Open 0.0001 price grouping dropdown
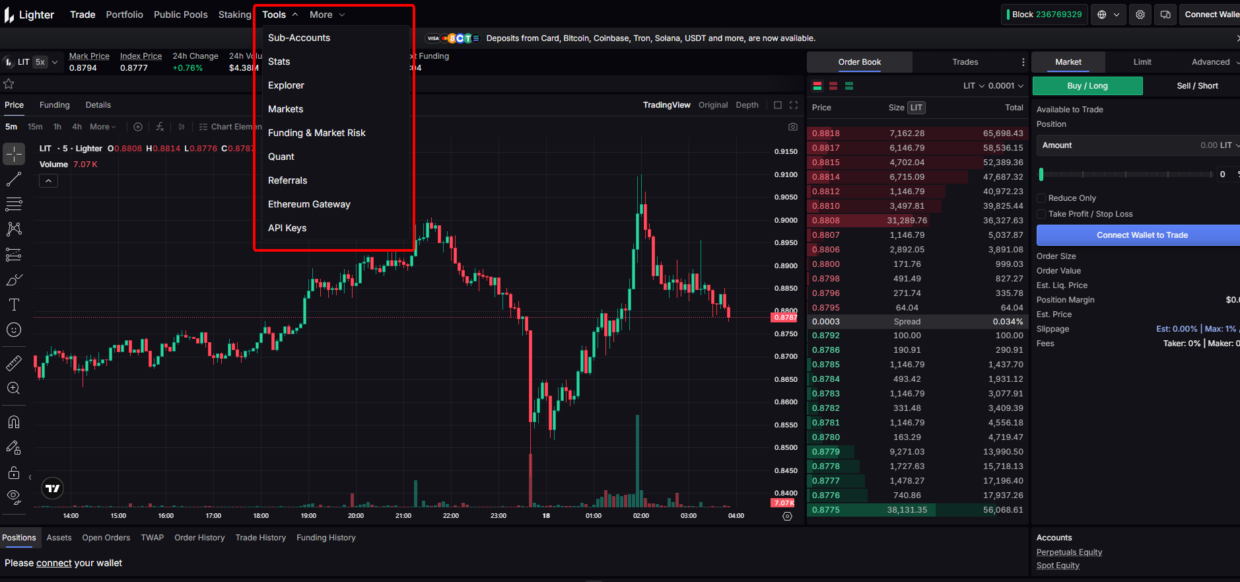This screenshot has height=582, width=1240. [1006, 86]
